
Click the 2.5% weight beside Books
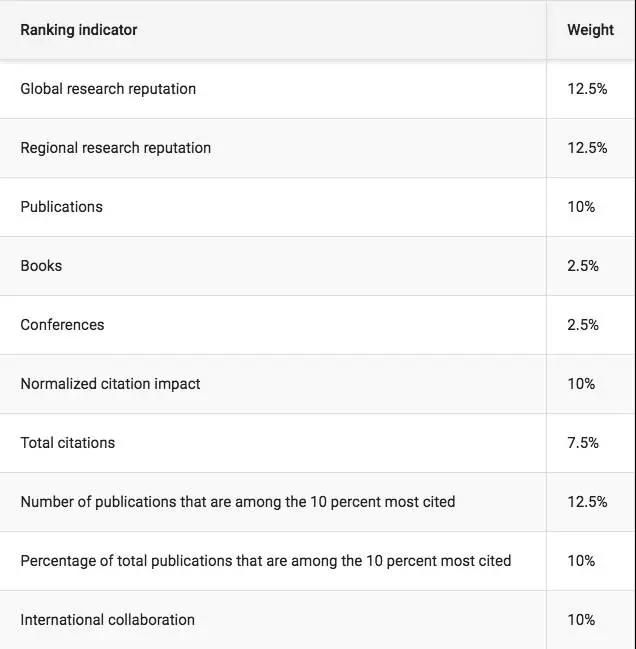point(583,266)
